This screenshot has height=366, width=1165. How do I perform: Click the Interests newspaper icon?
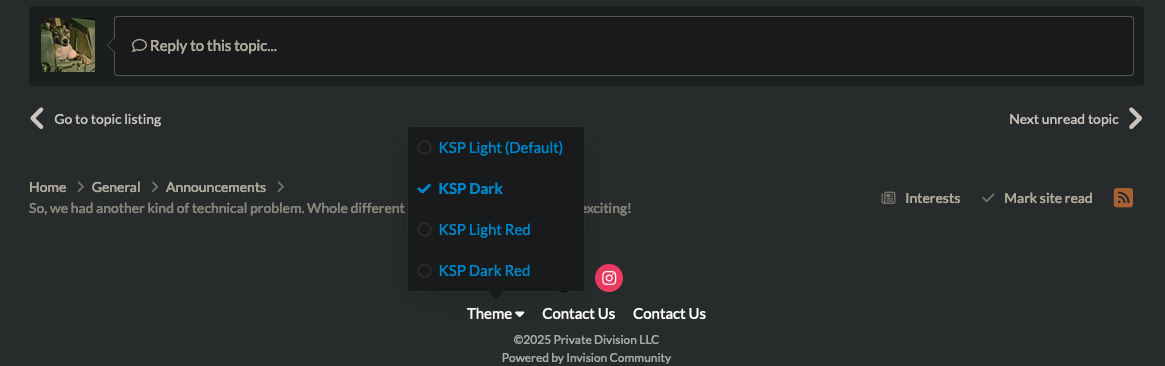888,198
